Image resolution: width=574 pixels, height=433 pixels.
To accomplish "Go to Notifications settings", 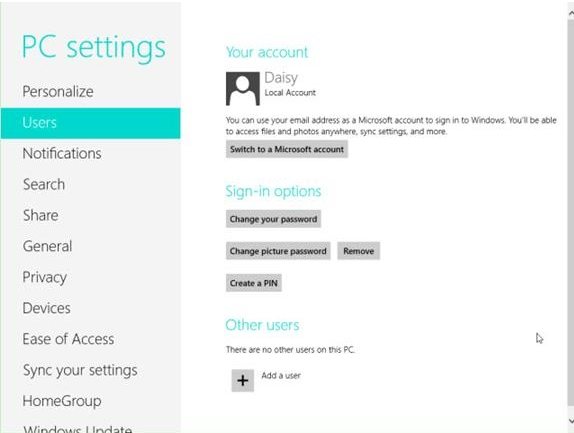I will 62,153.
